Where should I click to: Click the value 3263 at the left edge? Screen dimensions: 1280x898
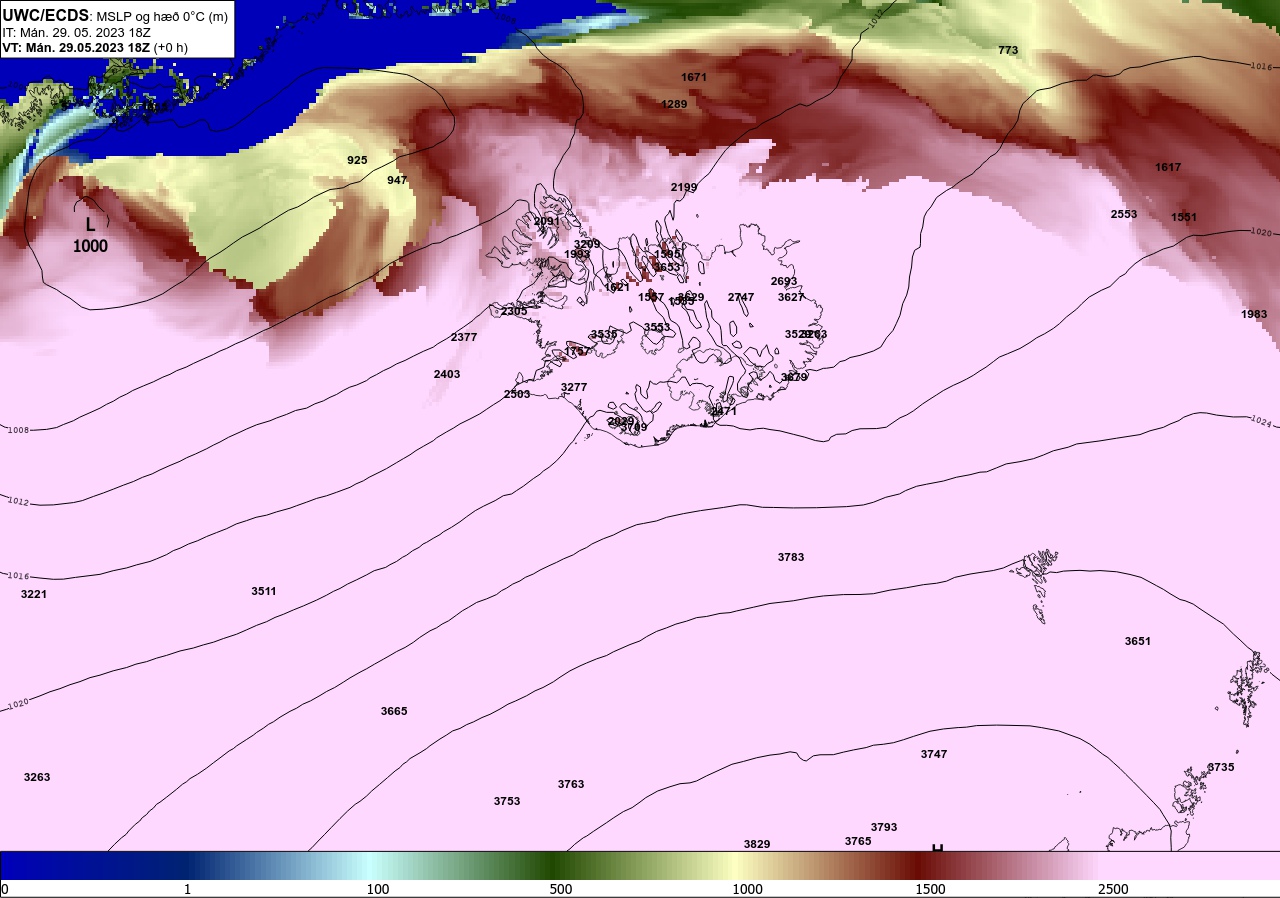tap(37, 777)
